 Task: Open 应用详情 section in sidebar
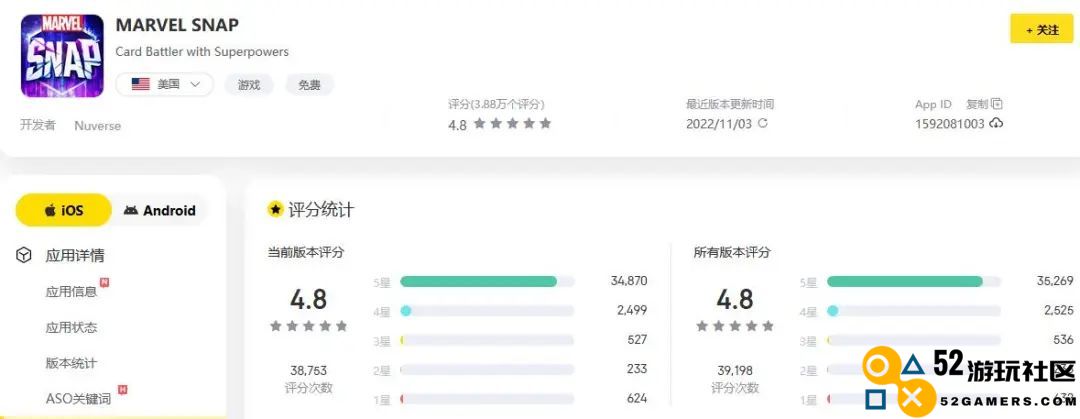[x=75, y=256]
